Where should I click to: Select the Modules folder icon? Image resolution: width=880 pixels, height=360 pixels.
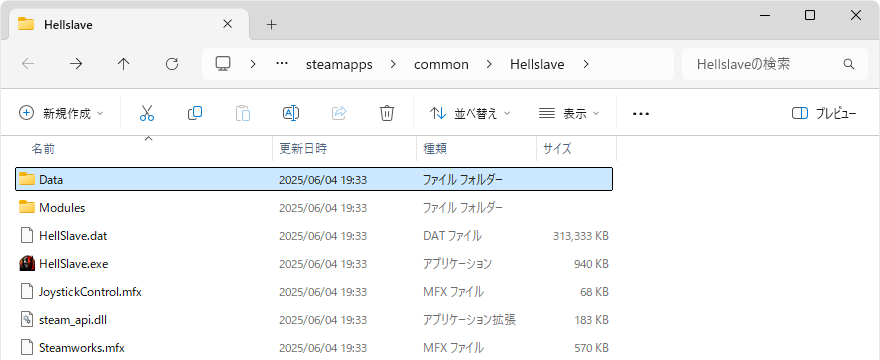[27, 207]
